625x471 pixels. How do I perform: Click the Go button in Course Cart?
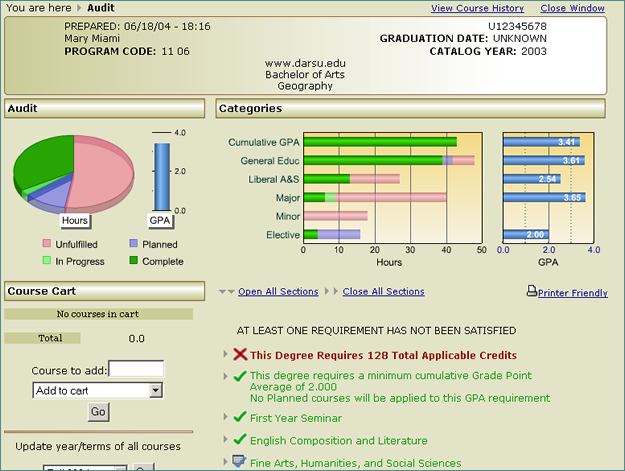(x=98, y=412)
